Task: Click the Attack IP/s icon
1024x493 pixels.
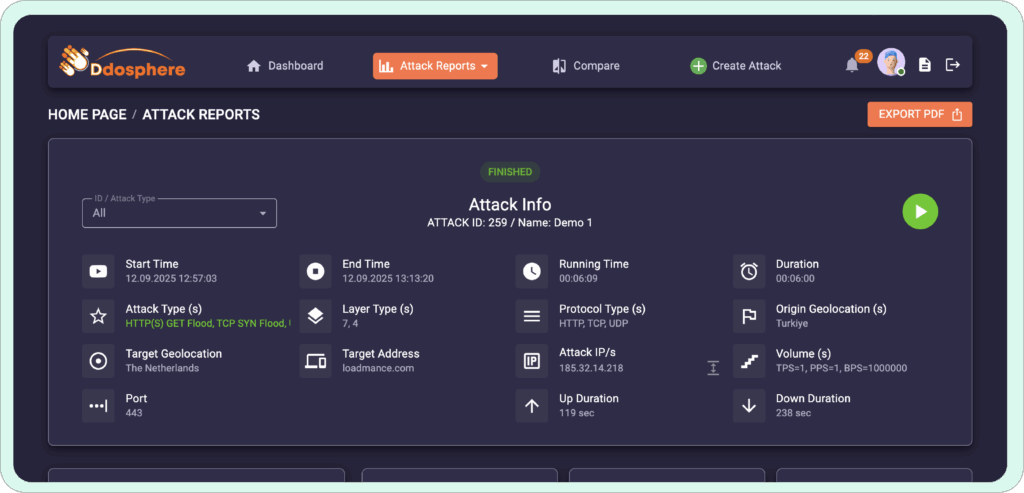Action: tap(532, 361)
